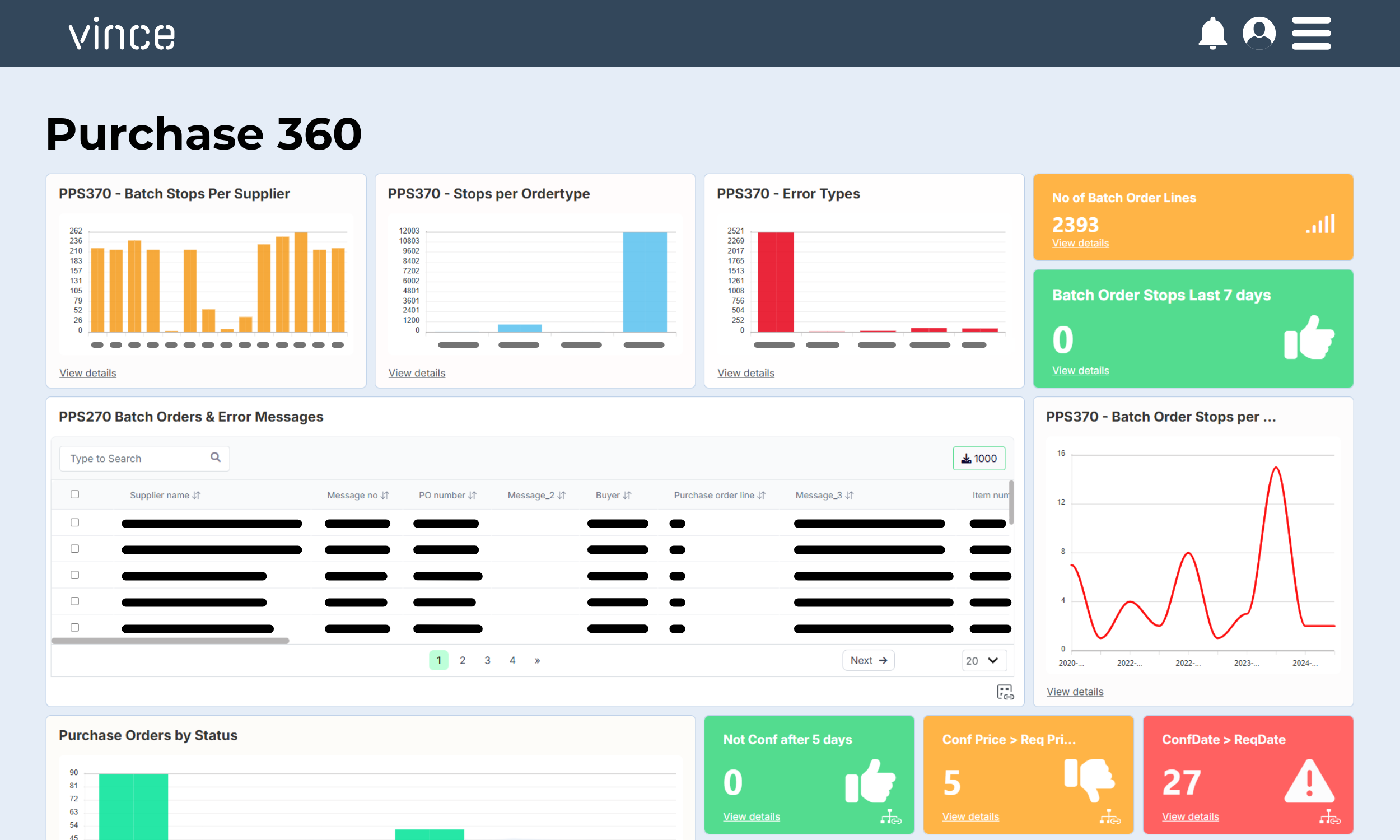Click the tall blue bar in Stops per Ordertype
The width and height of the screenshot is (1400, 840).
645,282
